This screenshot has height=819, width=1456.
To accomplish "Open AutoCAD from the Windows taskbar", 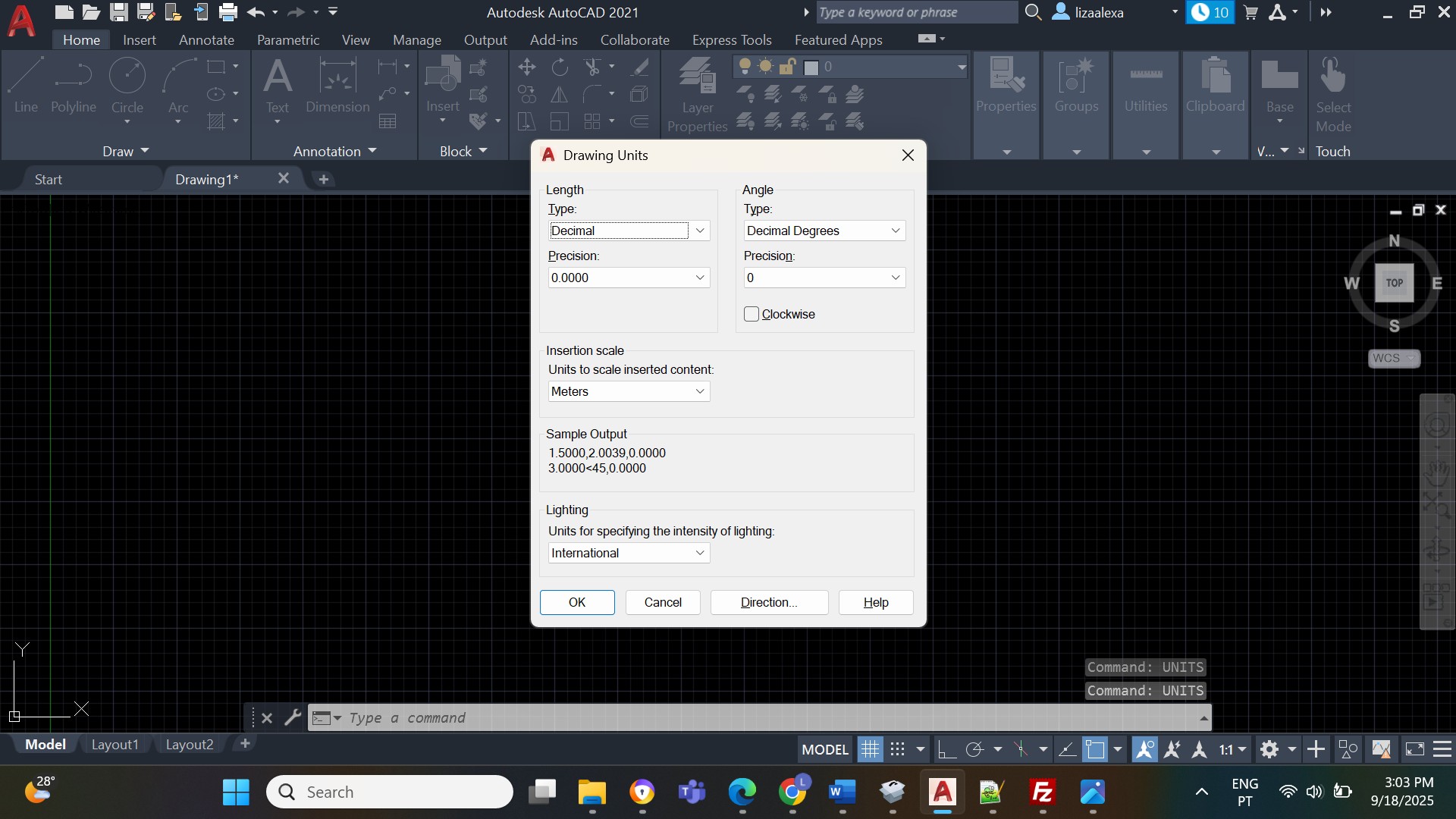I will 942,792.
